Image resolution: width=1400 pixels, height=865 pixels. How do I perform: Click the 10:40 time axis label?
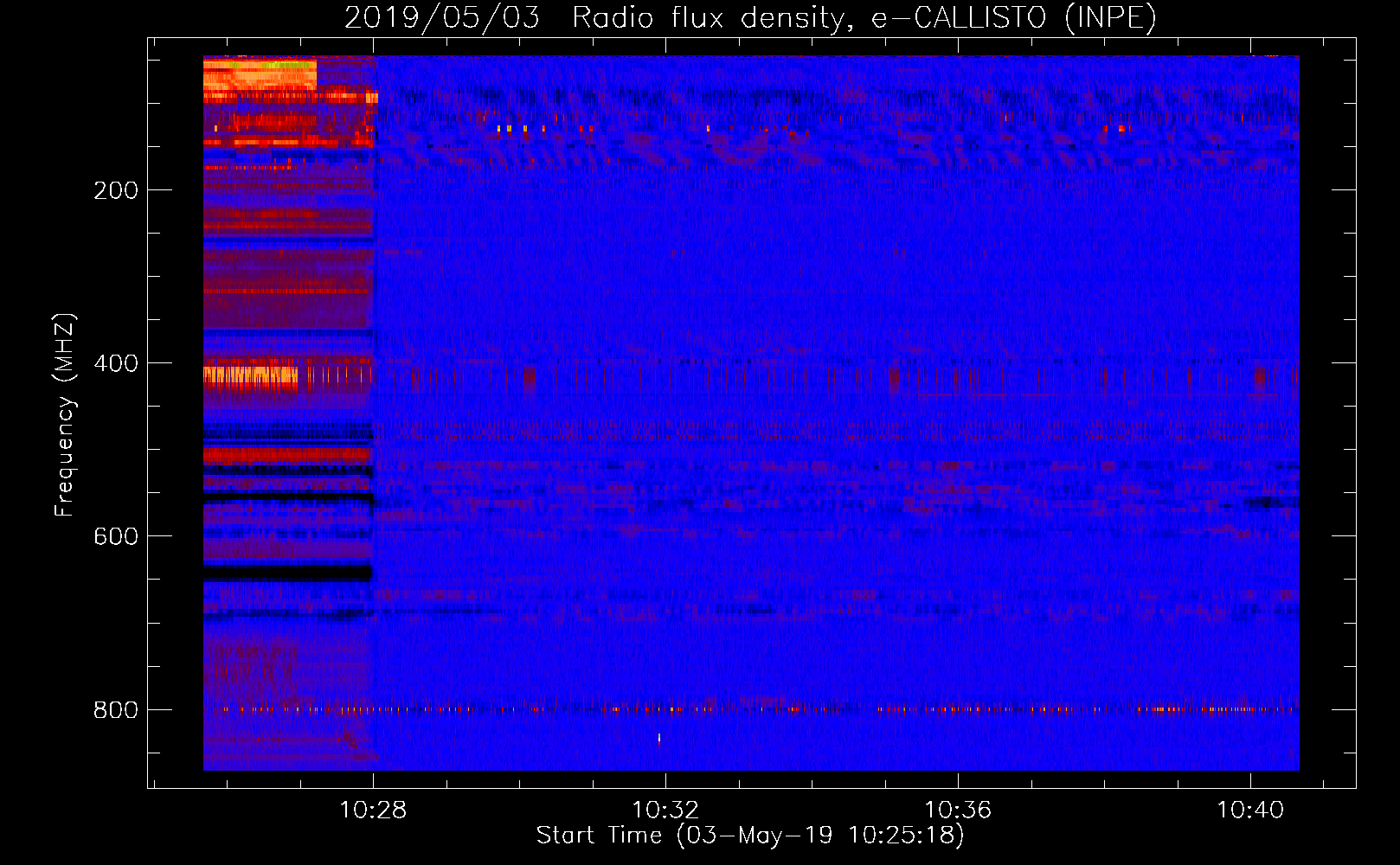point(1250,811)
